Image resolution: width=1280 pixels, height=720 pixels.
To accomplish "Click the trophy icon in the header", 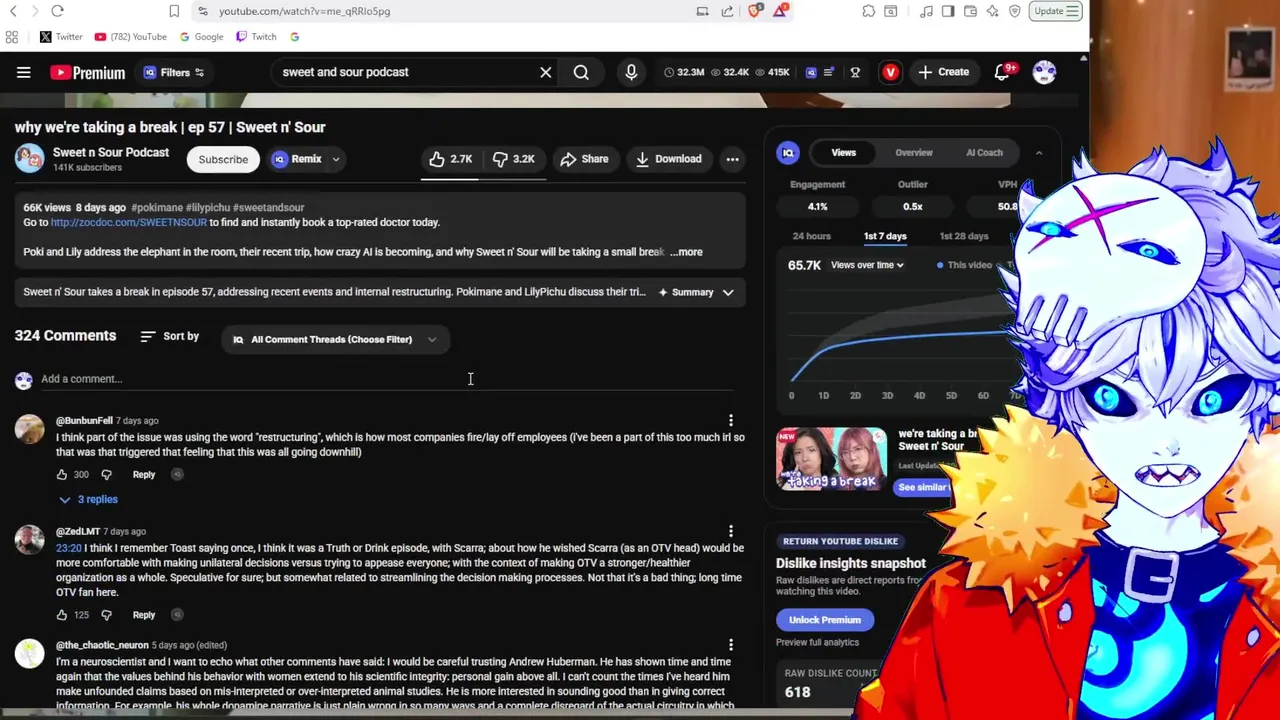I will tap(855, 72).
